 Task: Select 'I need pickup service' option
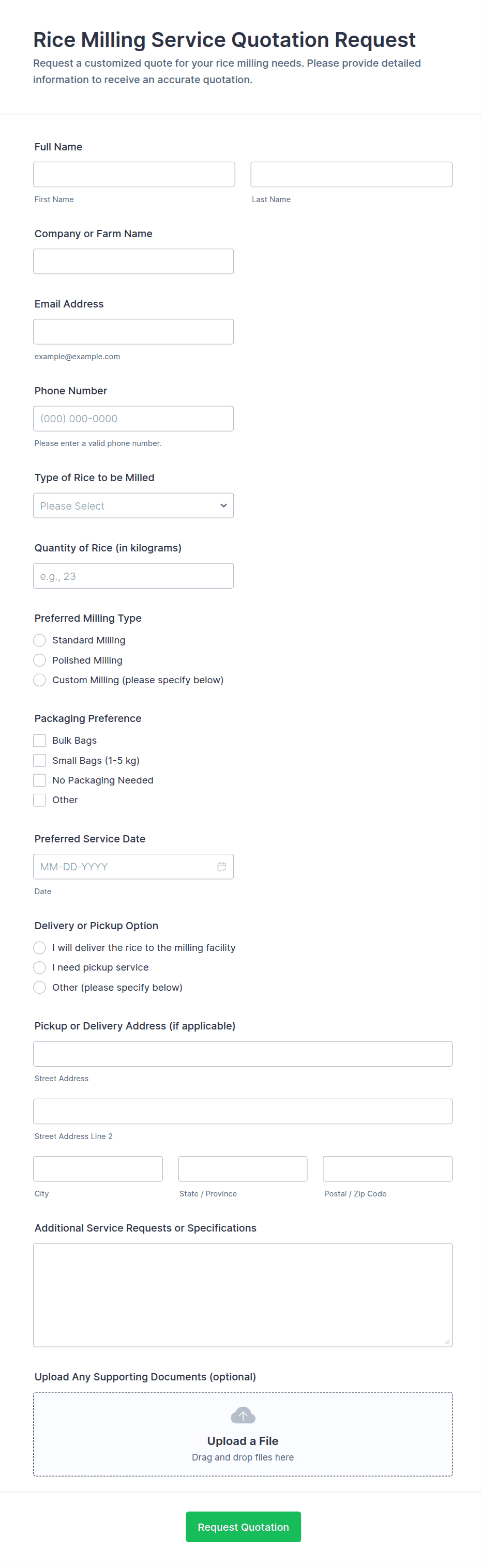pos(40,967)
